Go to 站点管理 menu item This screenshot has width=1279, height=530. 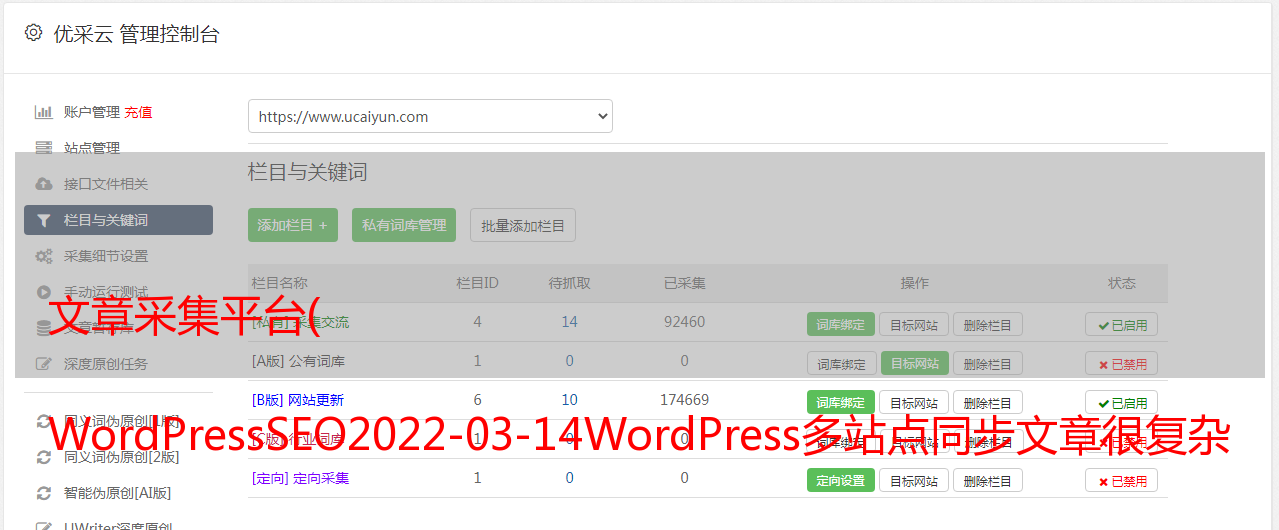[92, 148]
